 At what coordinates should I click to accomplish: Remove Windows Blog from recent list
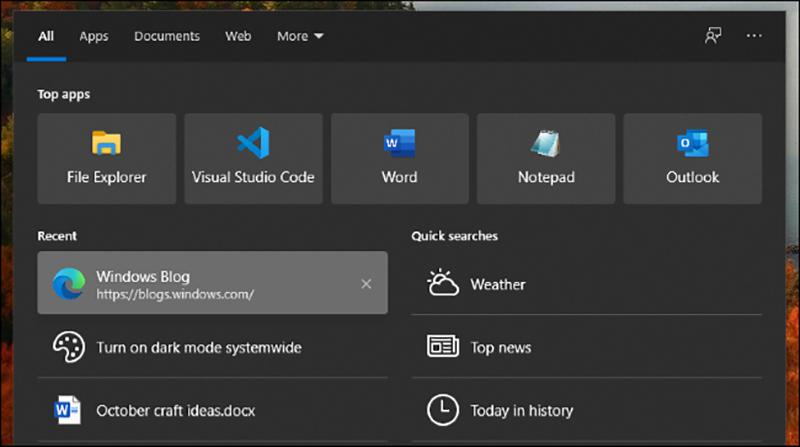click(366, 284)
